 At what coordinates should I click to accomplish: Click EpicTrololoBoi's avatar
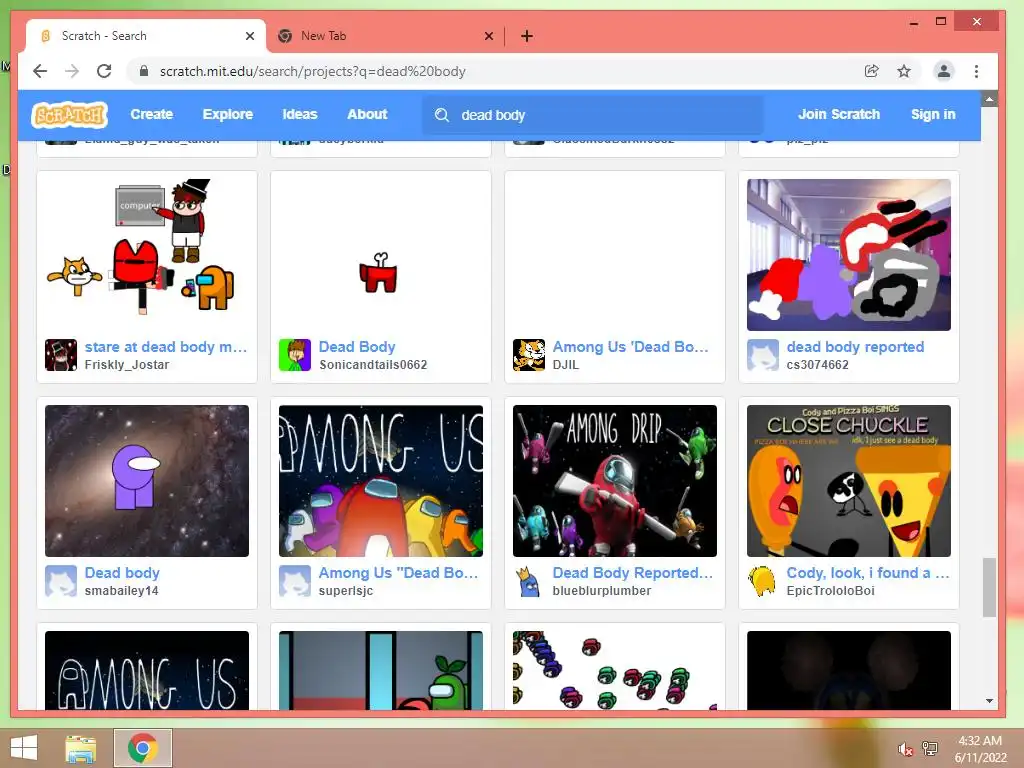coord(763,581)
